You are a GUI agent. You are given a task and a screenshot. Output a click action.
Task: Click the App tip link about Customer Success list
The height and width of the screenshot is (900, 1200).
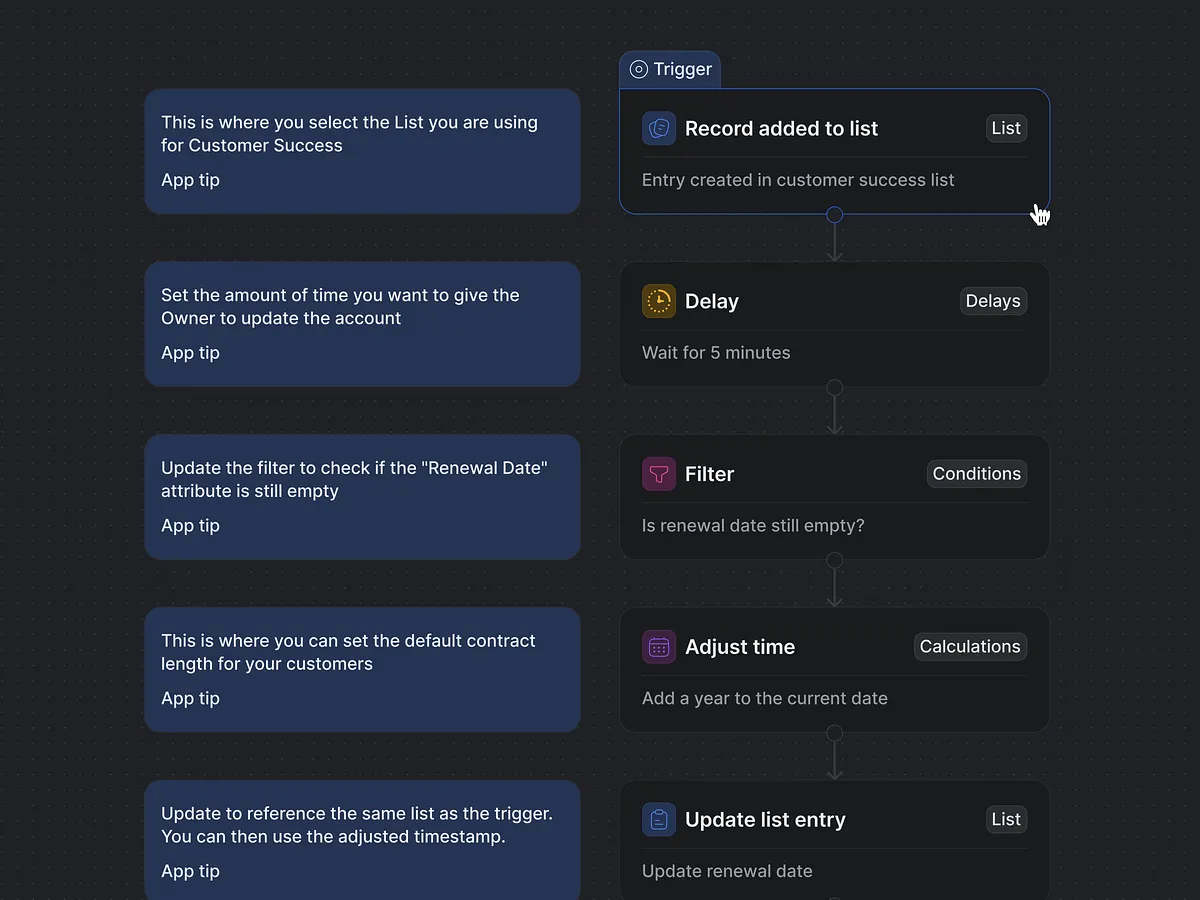pyautogui.click(x=190, y=180)
